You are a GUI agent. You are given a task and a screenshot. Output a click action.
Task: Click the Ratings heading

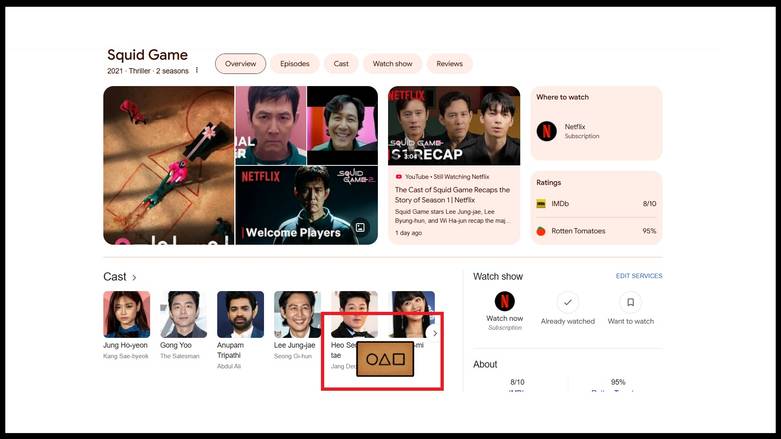pos(548,183)
